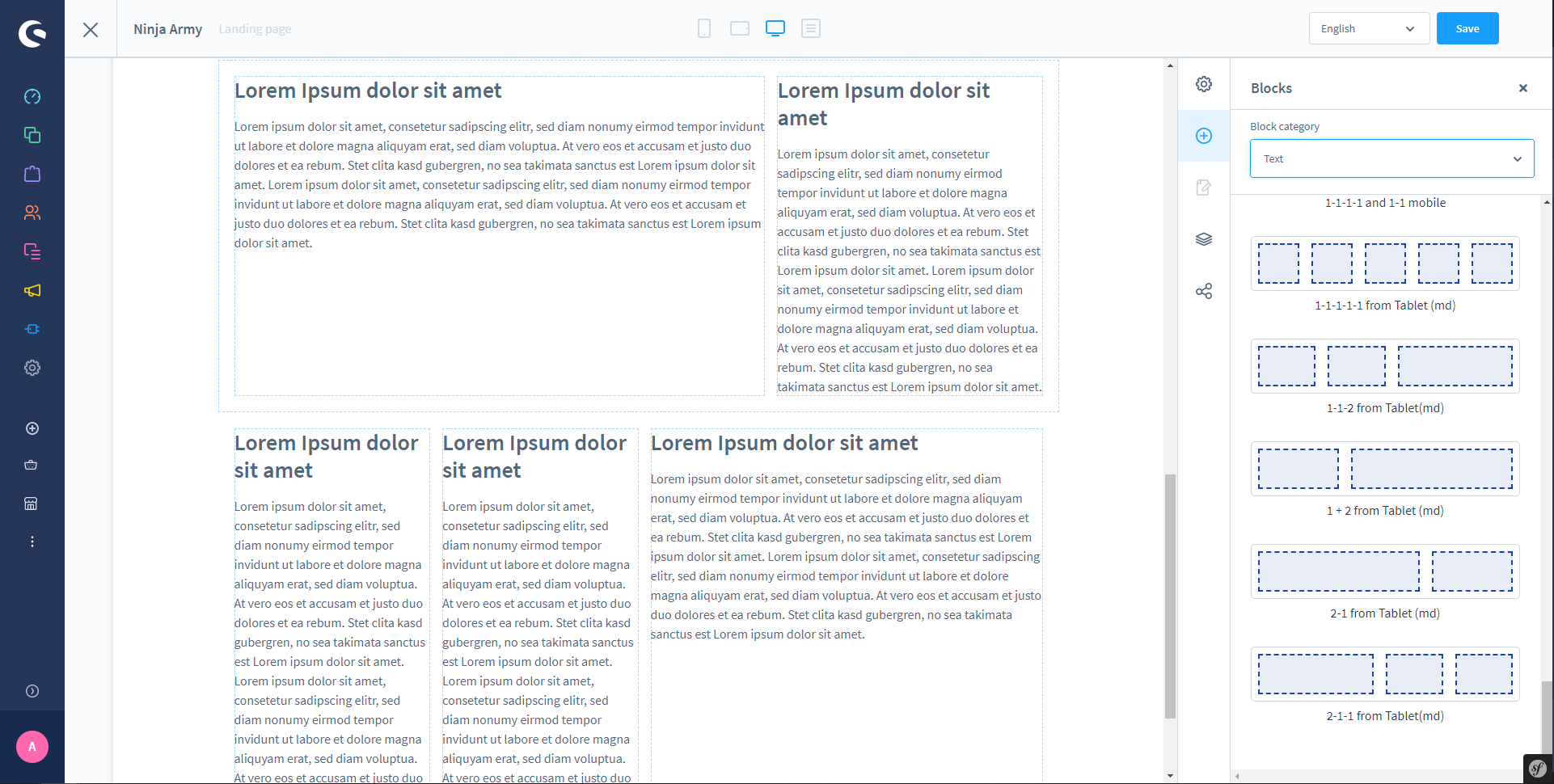Click the canvas vertical scrollbar thumb
The image size is (1554, 784).
tap(1170, 596)
